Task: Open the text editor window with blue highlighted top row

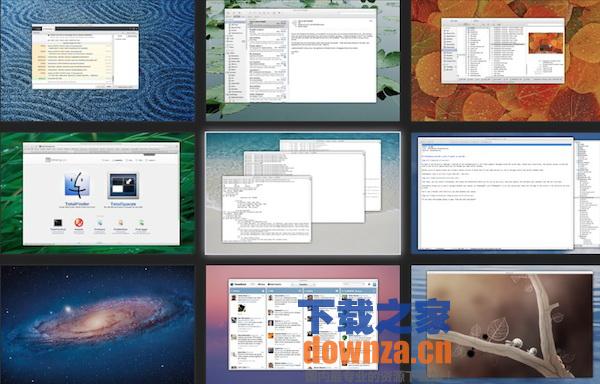Action: [496, 193]
